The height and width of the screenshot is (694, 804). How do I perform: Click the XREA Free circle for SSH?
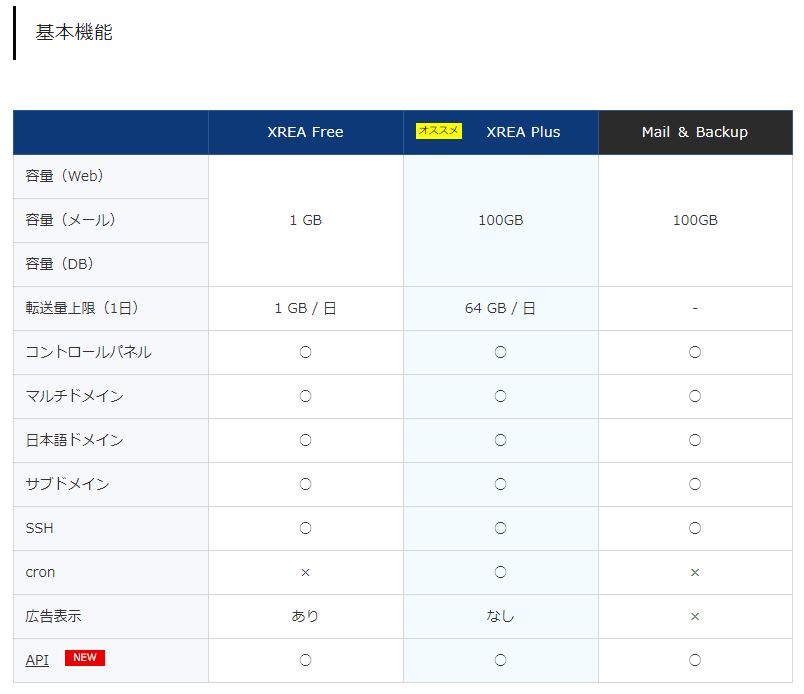[x=306, y=528]
